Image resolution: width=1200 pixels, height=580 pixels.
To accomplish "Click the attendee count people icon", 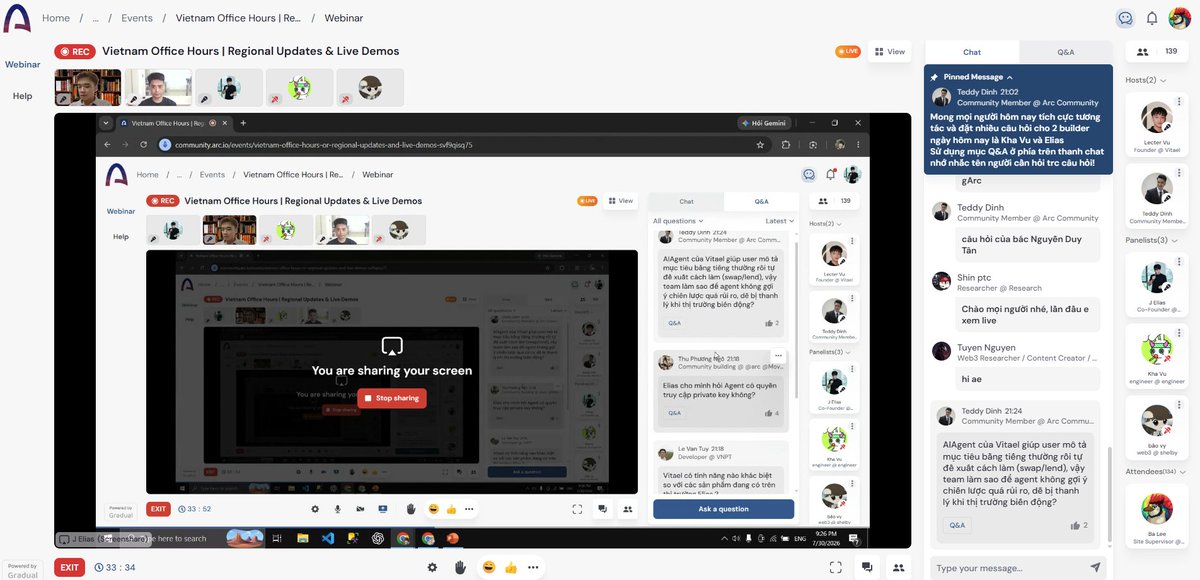I will pos(1142,52).
